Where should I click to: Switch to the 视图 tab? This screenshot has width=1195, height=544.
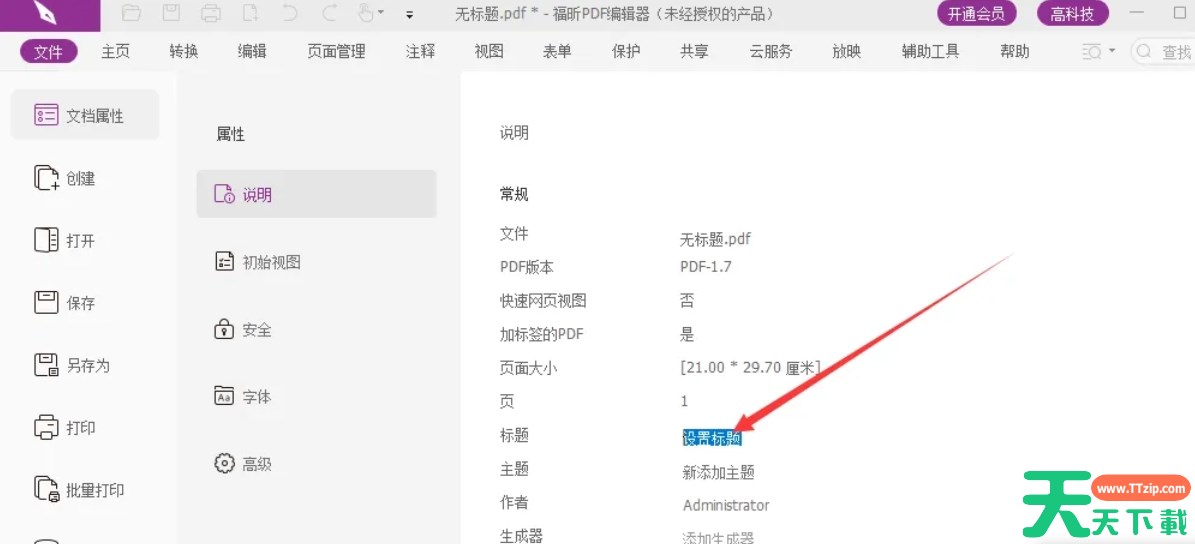coord(489,52)
